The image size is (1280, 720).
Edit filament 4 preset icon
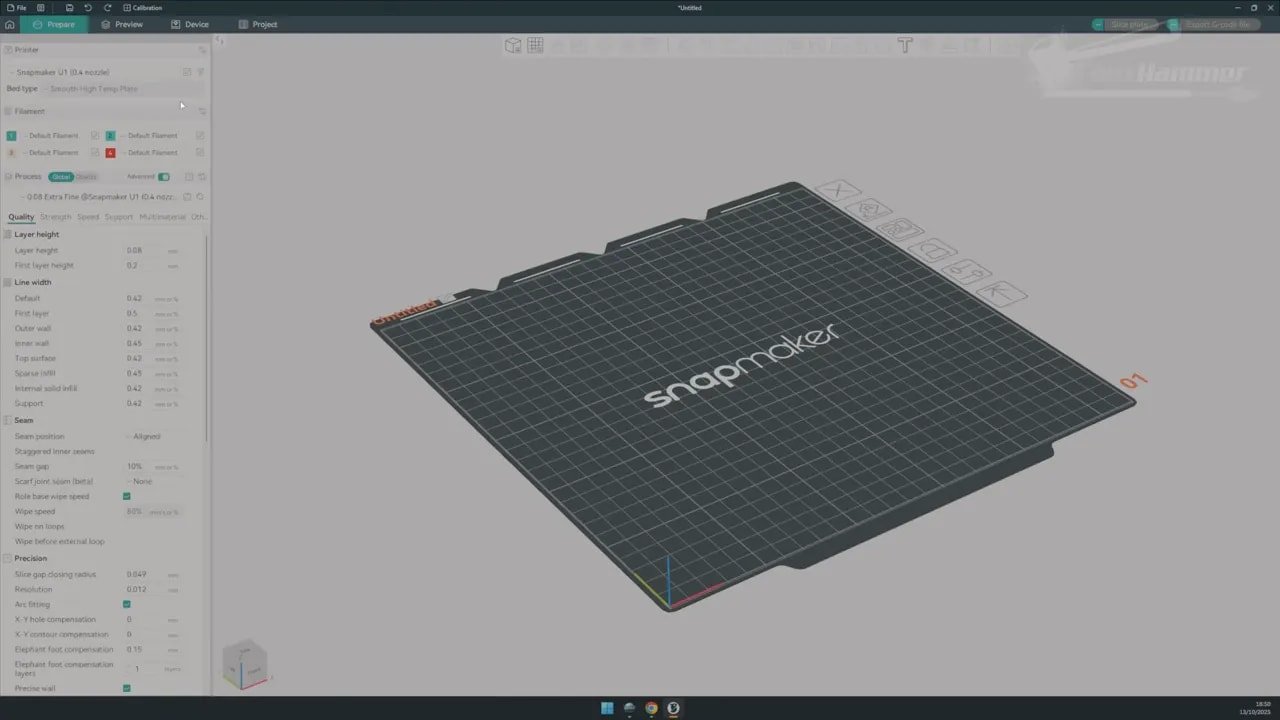tap(200, 153)
